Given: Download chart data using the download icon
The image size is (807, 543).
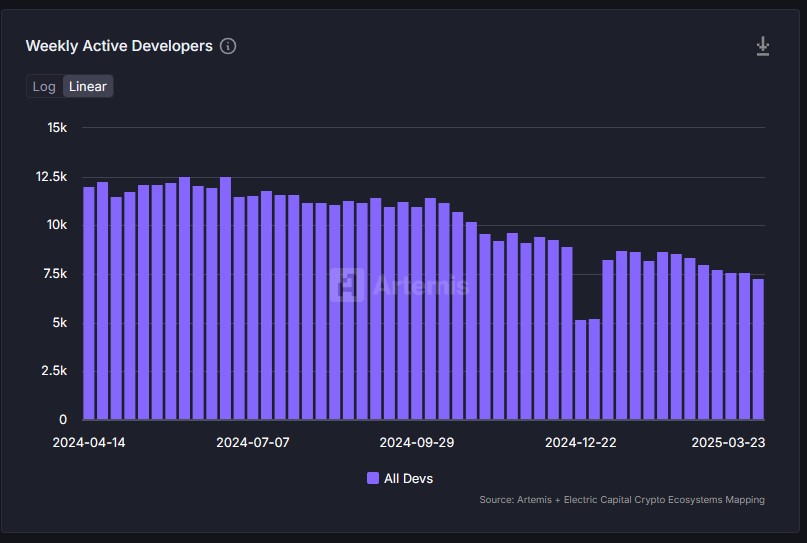Looking at the screenshot, I should coord(762,46).
